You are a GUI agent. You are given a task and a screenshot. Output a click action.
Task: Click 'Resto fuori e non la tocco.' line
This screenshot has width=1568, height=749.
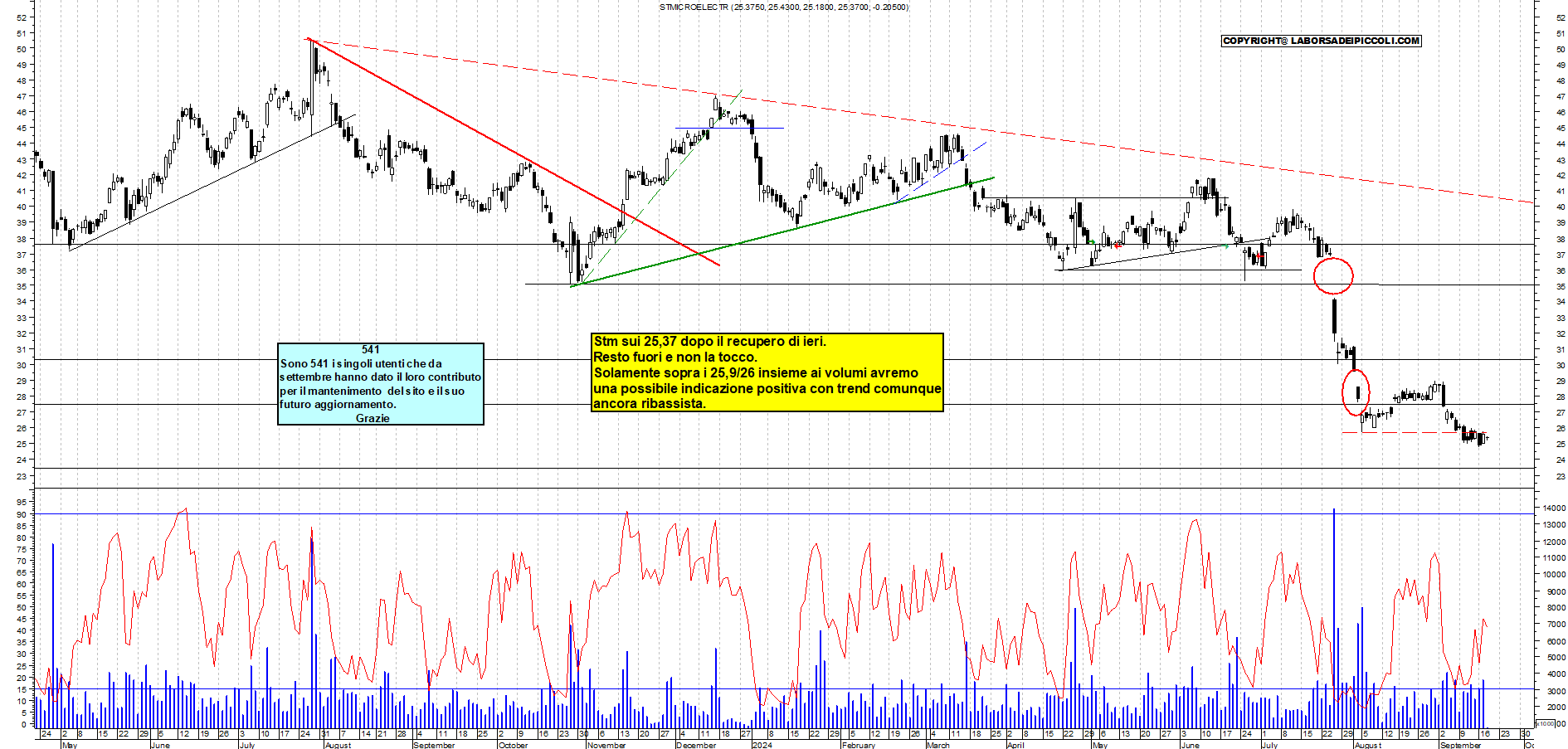[x=675, y=357]
